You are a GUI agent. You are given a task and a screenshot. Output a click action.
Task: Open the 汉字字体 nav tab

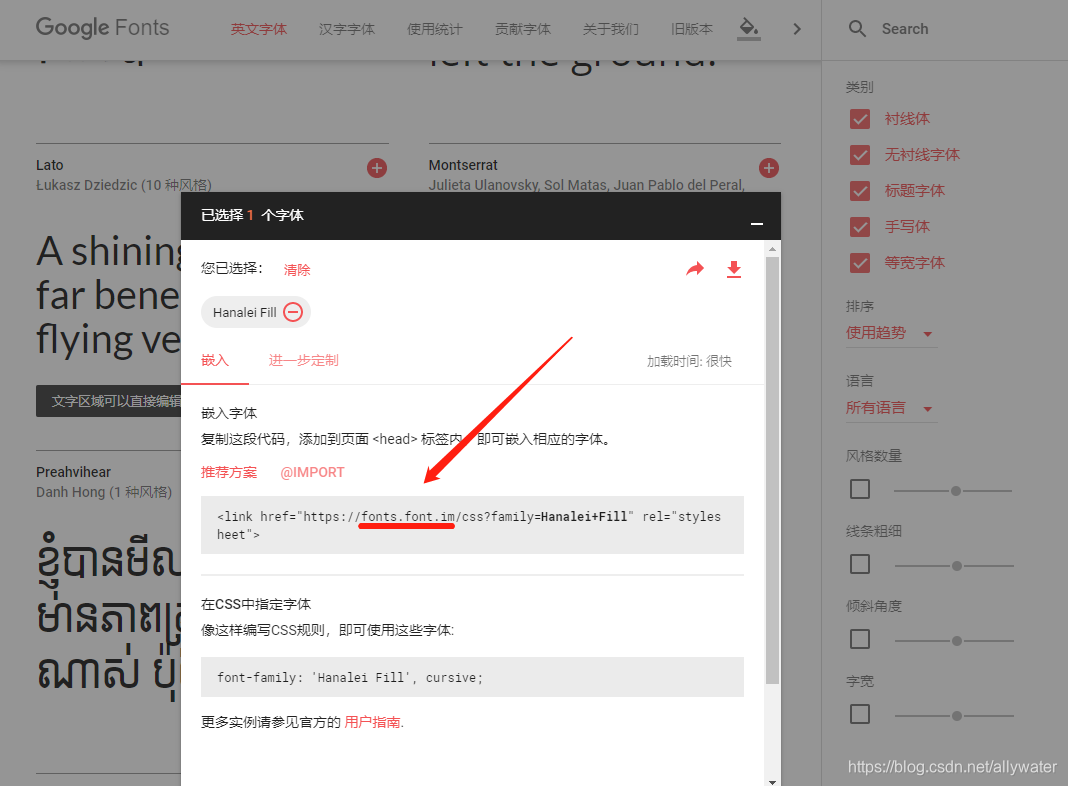(x=347, y=29)
